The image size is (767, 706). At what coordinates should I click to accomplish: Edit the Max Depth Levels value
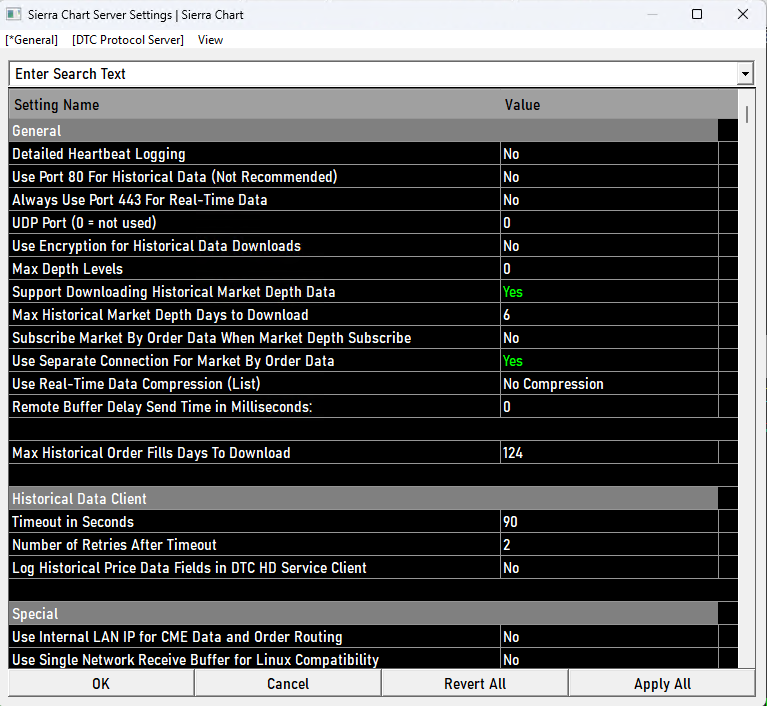coord(609,269)
